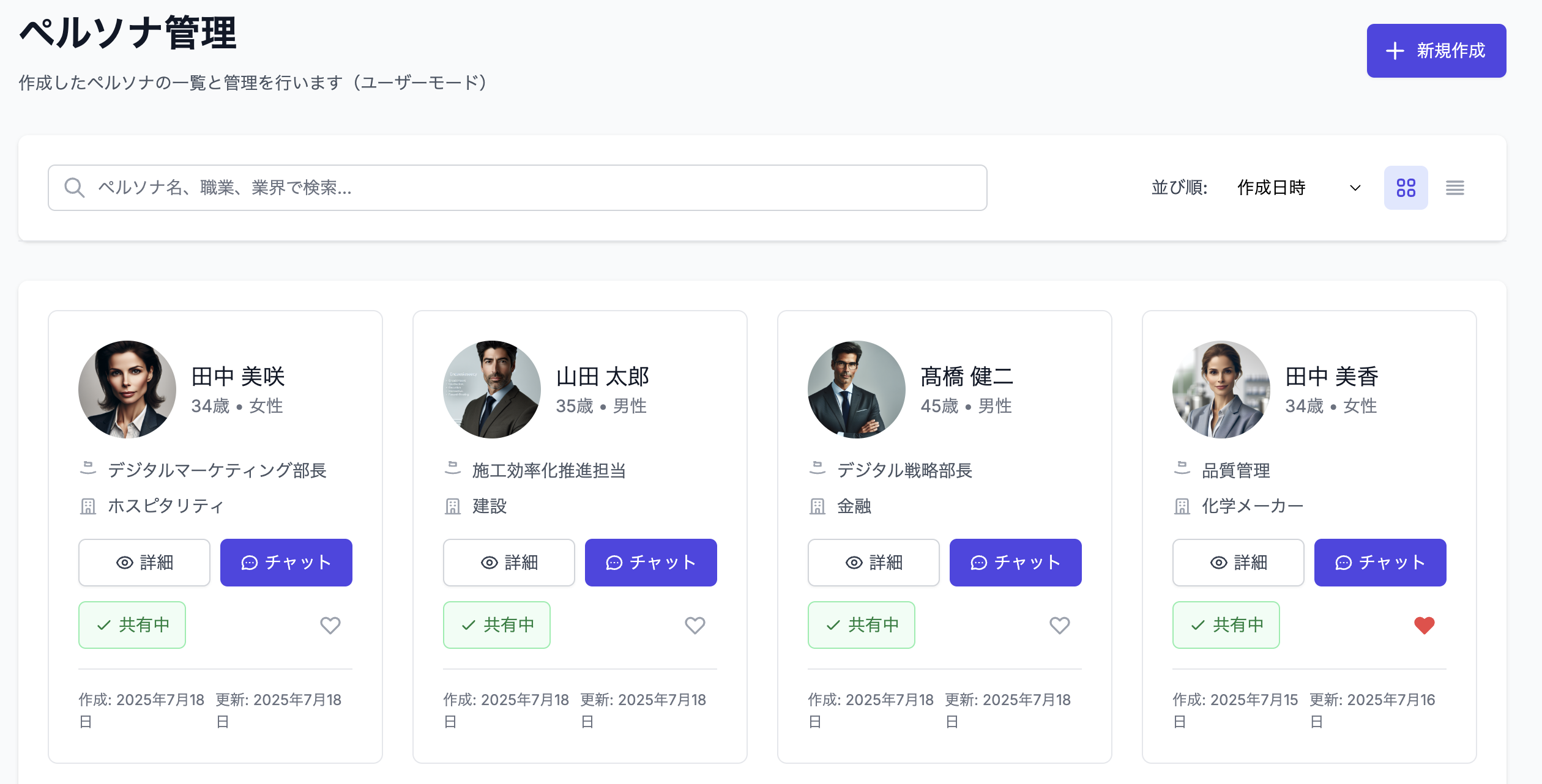Toggle 共有中 sharing for 山田 太郎
The height and width of the screenshot is (784, 1542).
496,625
